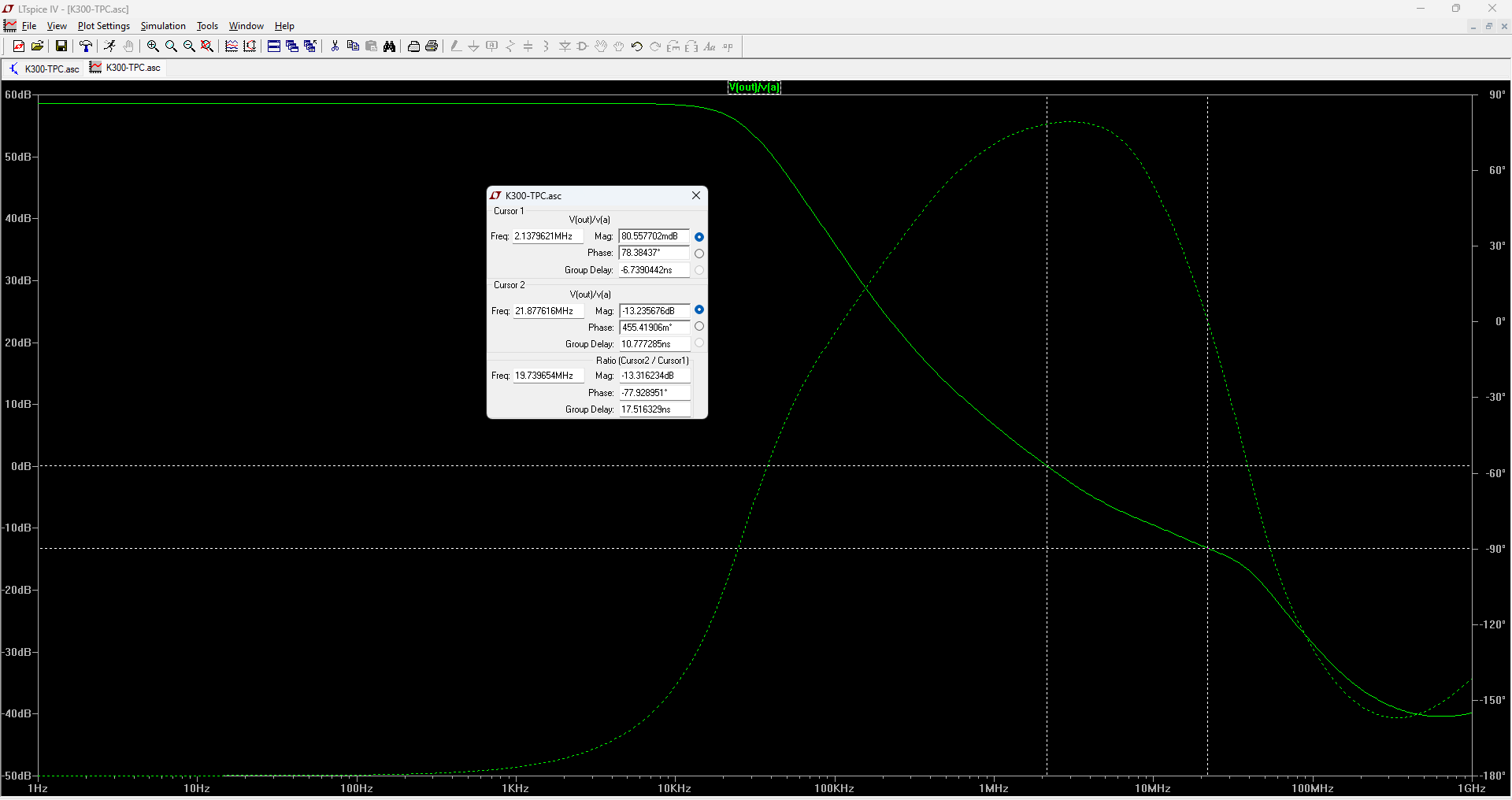
Task: Click the Text 'Aa' toolbar icon
Action: tap(710, 46)
